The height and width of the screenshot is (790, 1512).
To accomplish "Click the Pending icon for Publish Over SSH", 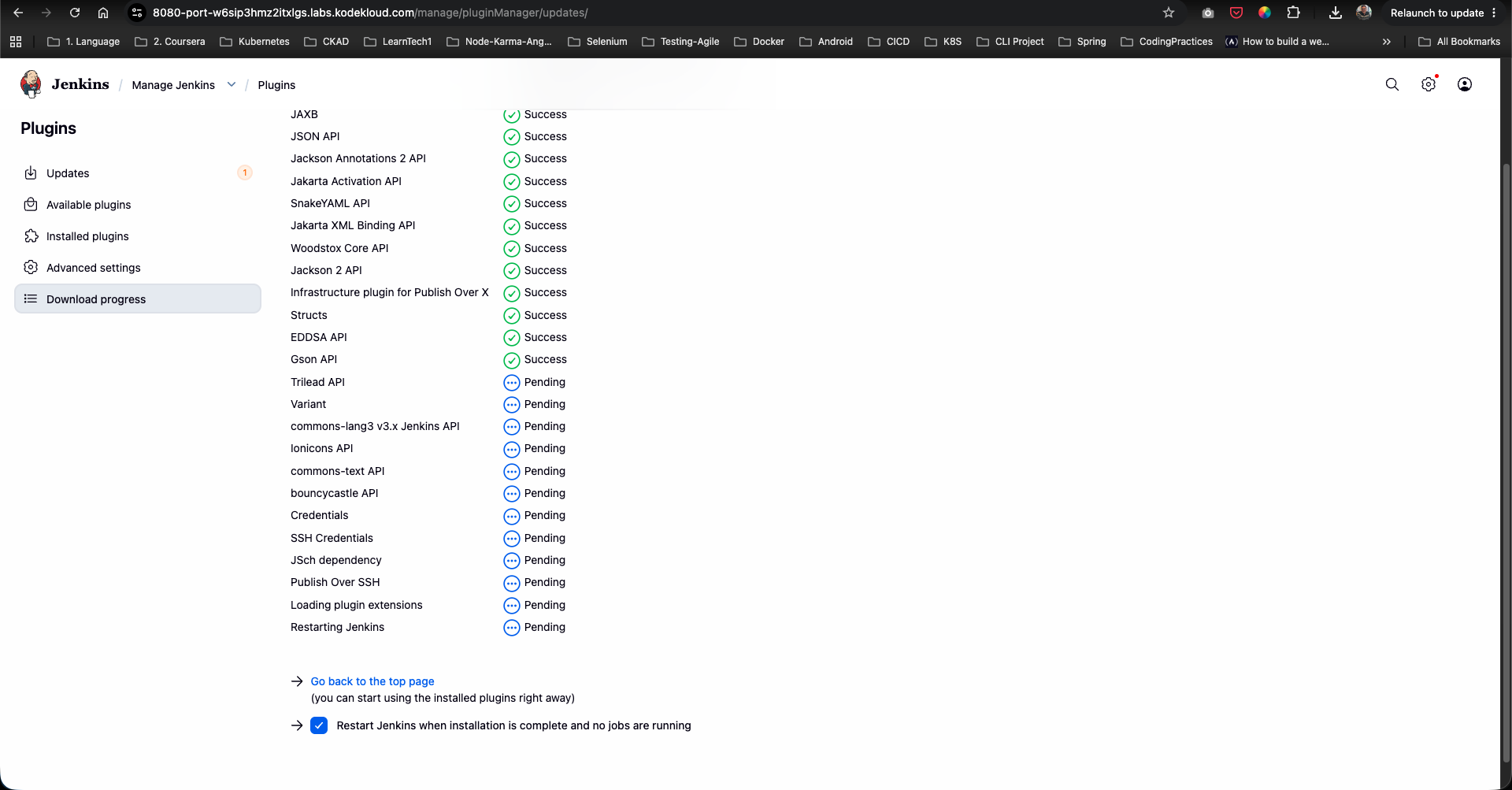I will coord(512,583).
